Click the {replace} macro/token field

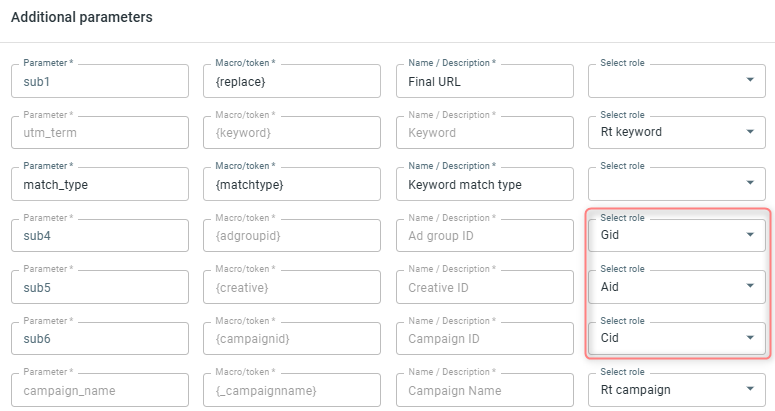point(293,81)
